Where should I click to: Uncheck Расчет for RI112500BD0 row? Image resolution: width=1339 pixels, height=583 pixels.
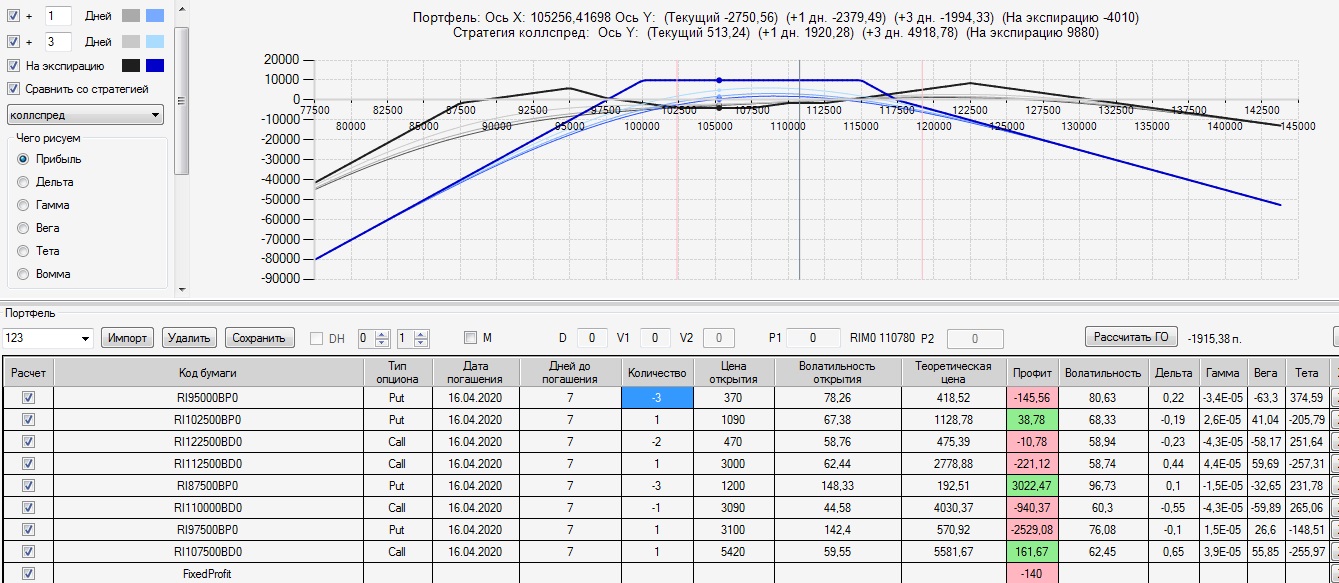pyautogui.click(x=28, y=463)
